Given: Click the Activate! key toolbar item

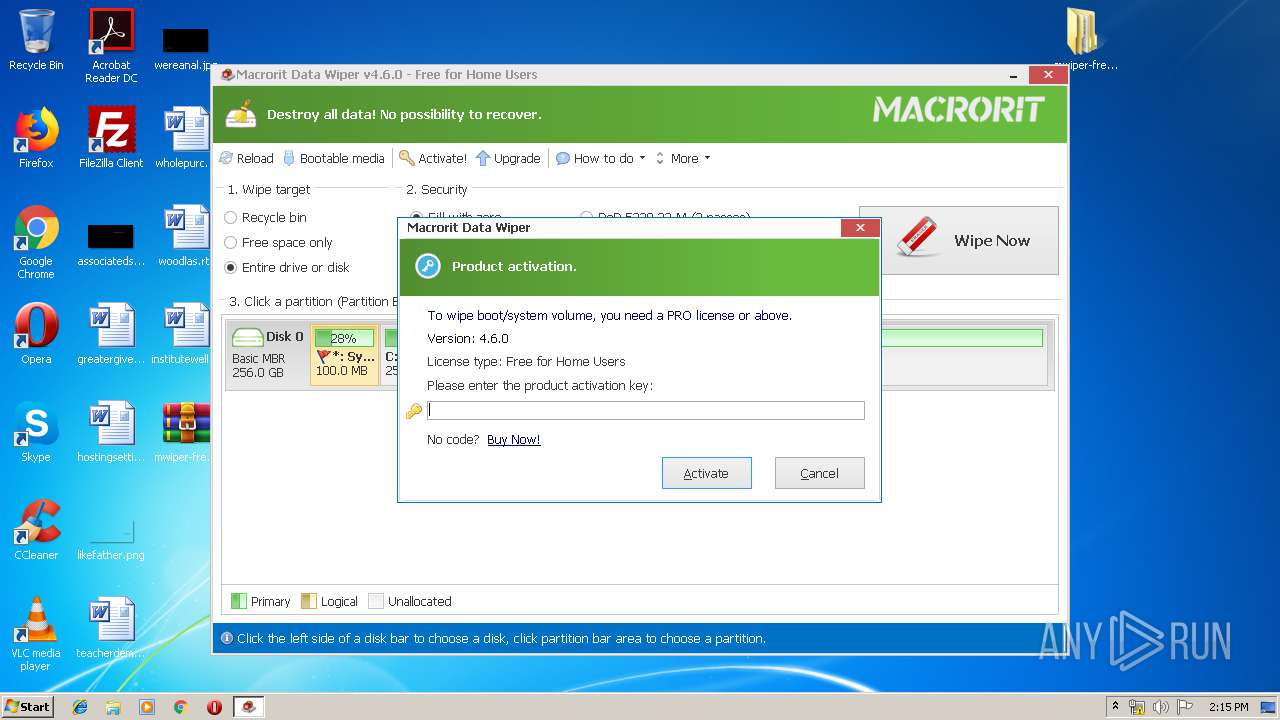Looking at the screenshot, I should point(433,158).
